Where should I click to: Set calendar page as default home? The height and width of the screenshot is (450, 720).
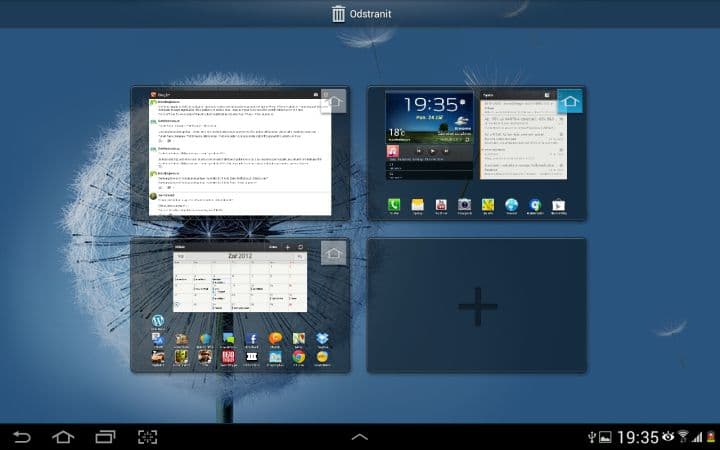(334, 254)
